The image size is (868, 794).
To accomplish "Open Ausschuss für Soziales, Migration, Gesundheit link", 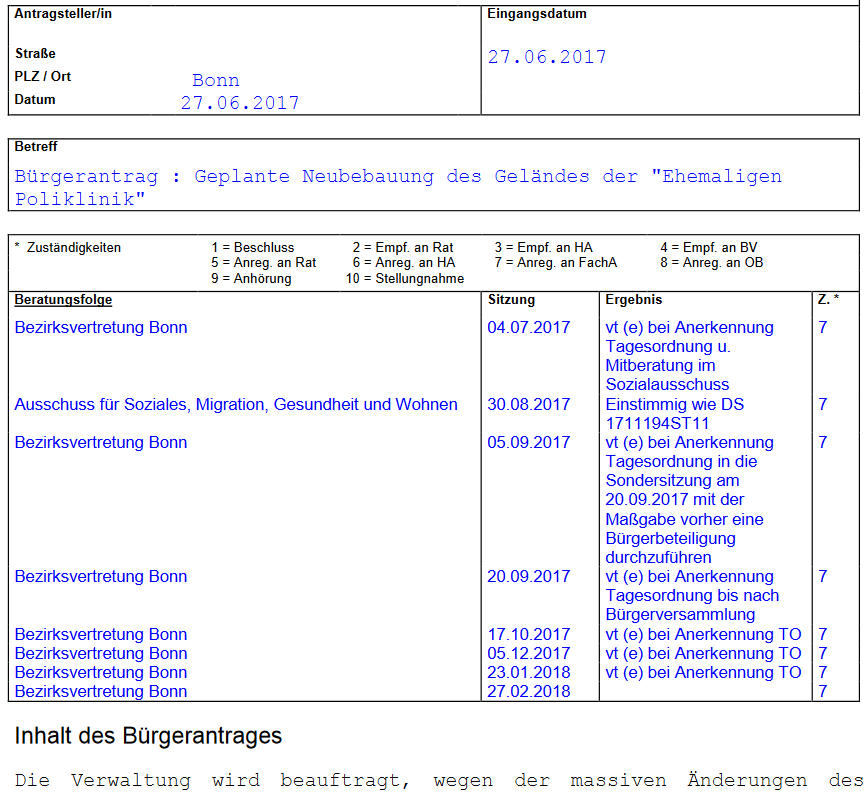I will click(x=236, y=404).
